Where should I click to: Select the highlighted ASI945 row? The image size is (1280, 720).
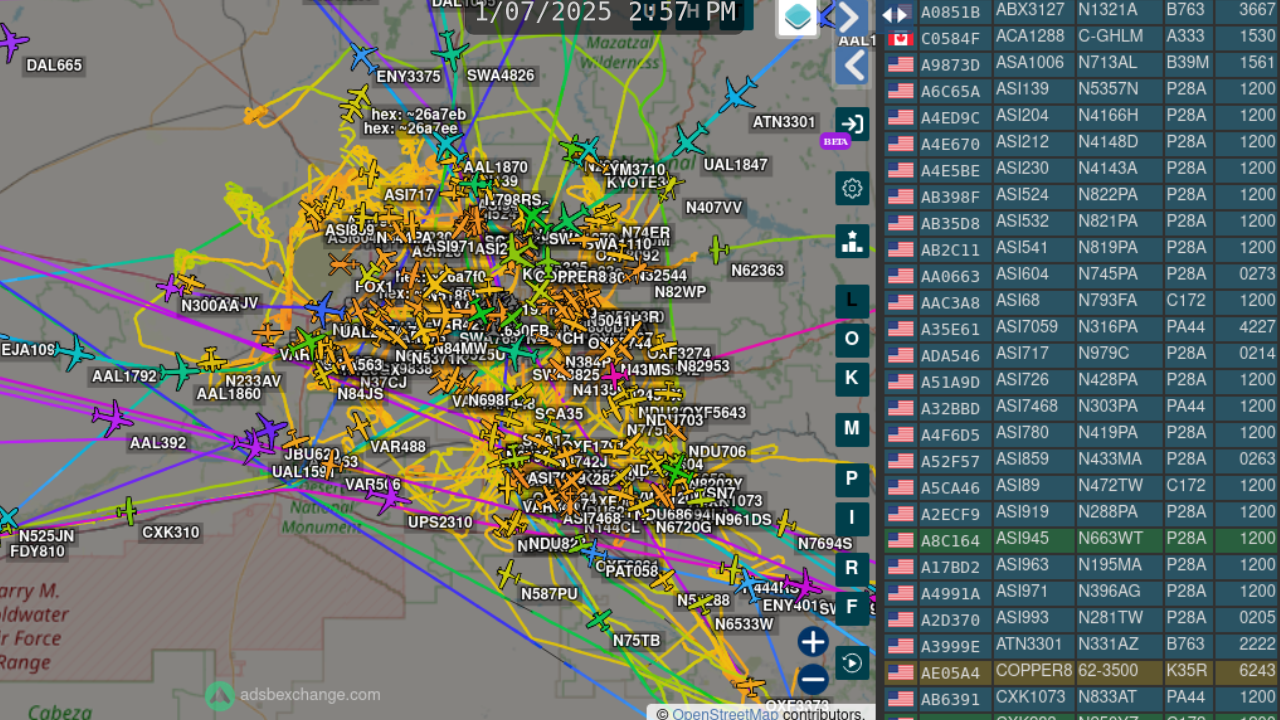pyautogui.click(x=1078, y=539)
